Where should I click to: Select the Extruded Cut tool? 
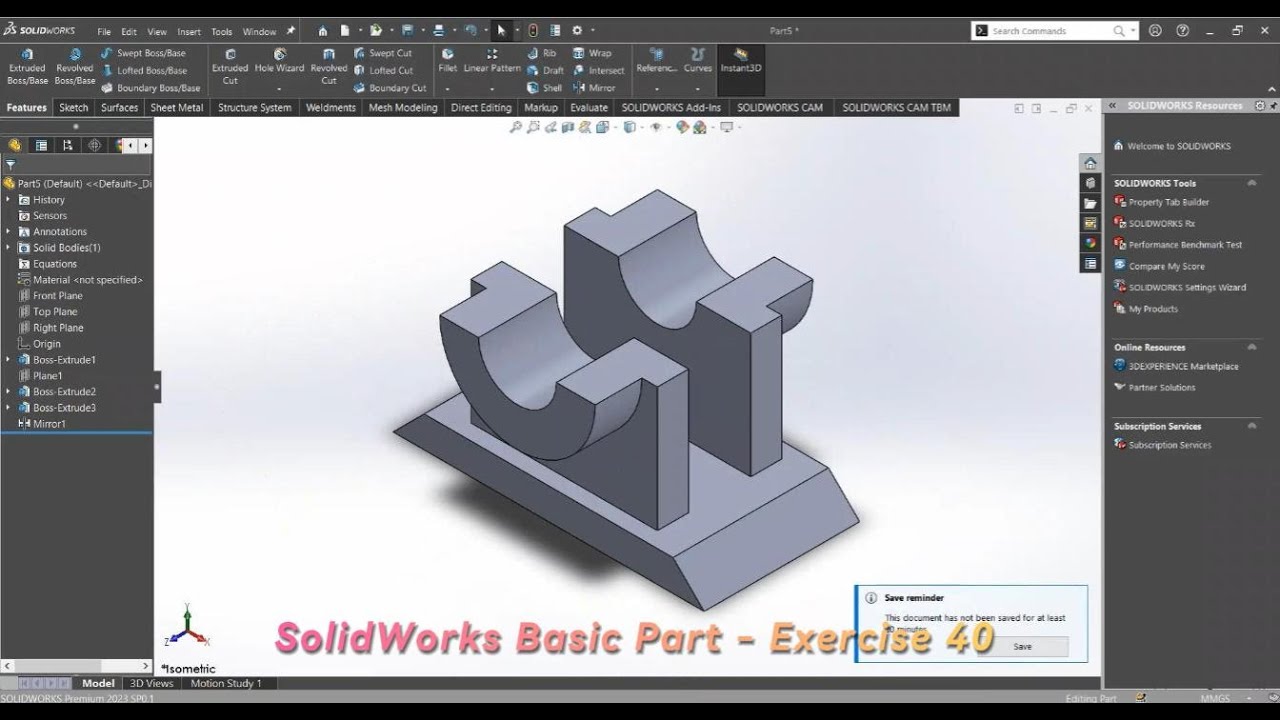[230, 67]
